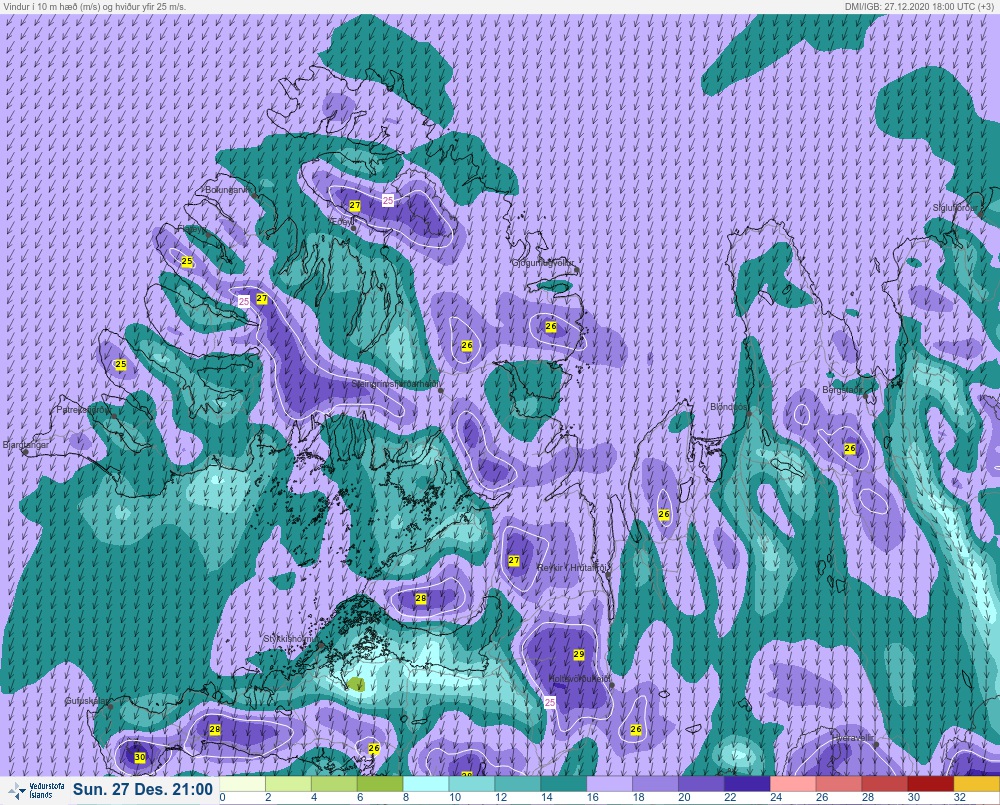The width and height of the screenshot is (1000, 805).
Task: Click the Reykir í Hrútafirði station label
Action: click(574, 567)
